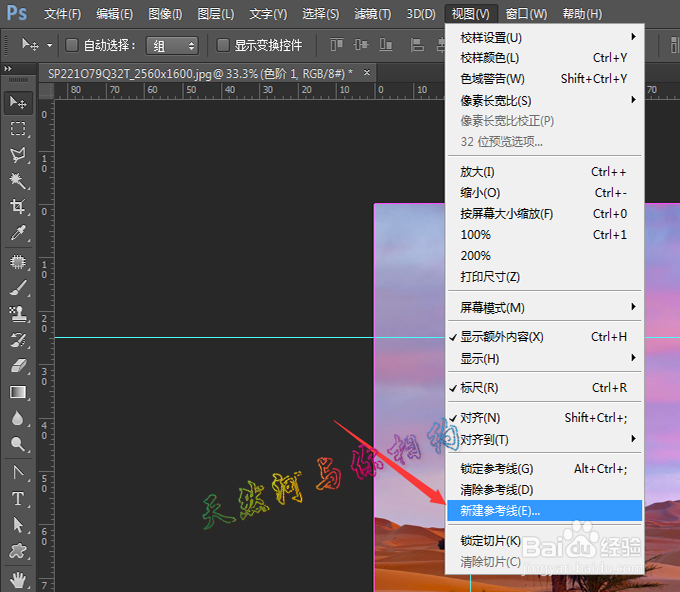
Task: Toggle 校样颜色(L) proof colors
Action: click(545, 58)
